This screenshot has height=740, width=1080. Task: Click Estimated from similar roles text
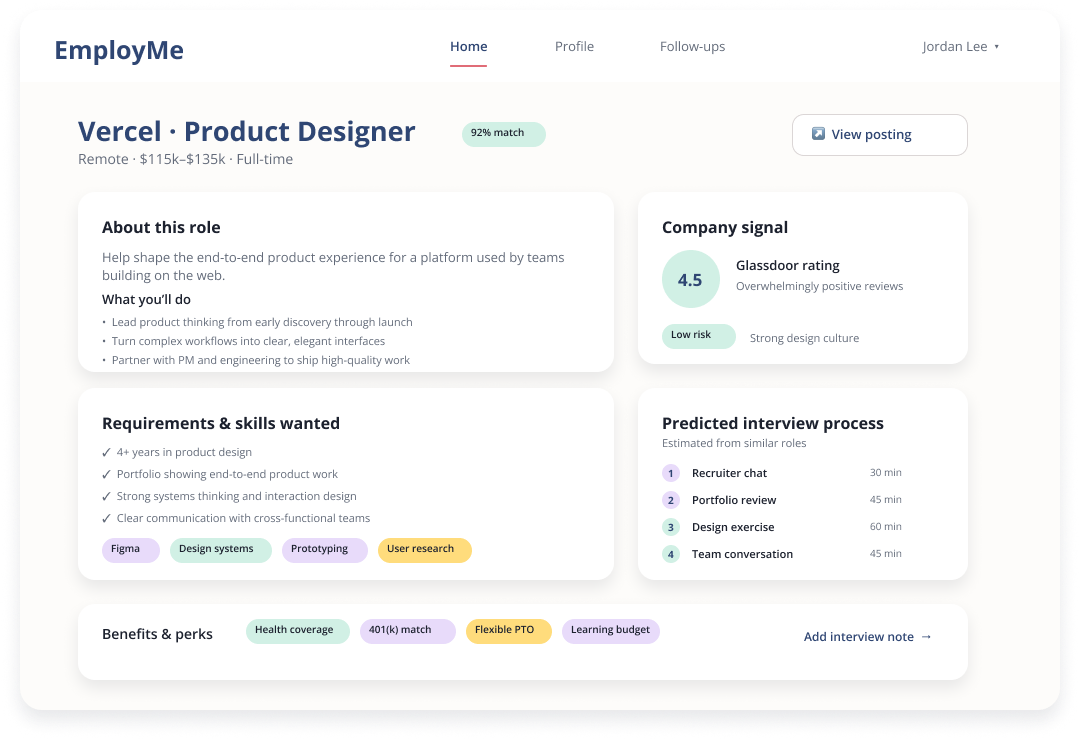click(734, 443)
